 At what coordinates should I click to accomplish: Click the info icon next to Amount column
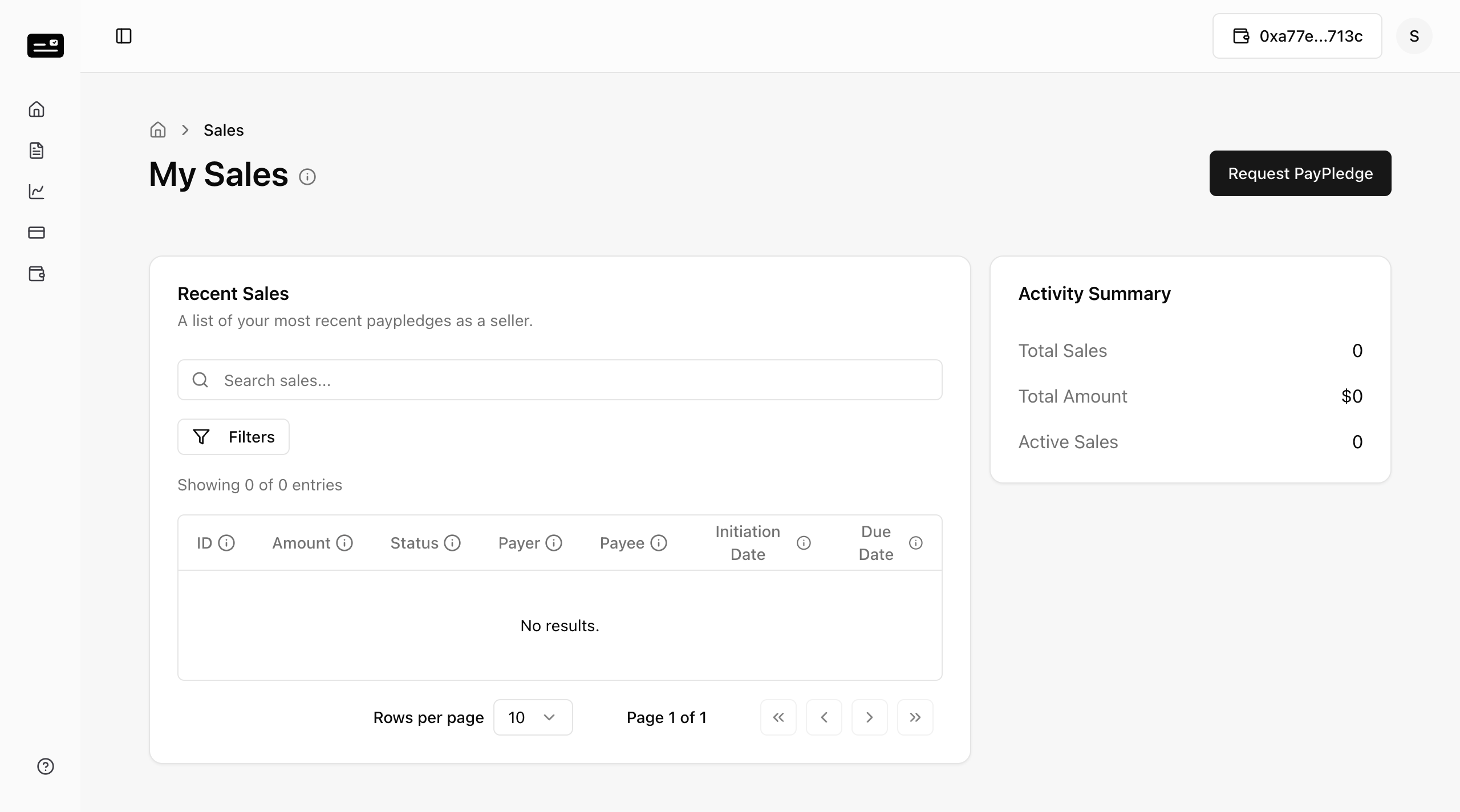tap(344, 543)
